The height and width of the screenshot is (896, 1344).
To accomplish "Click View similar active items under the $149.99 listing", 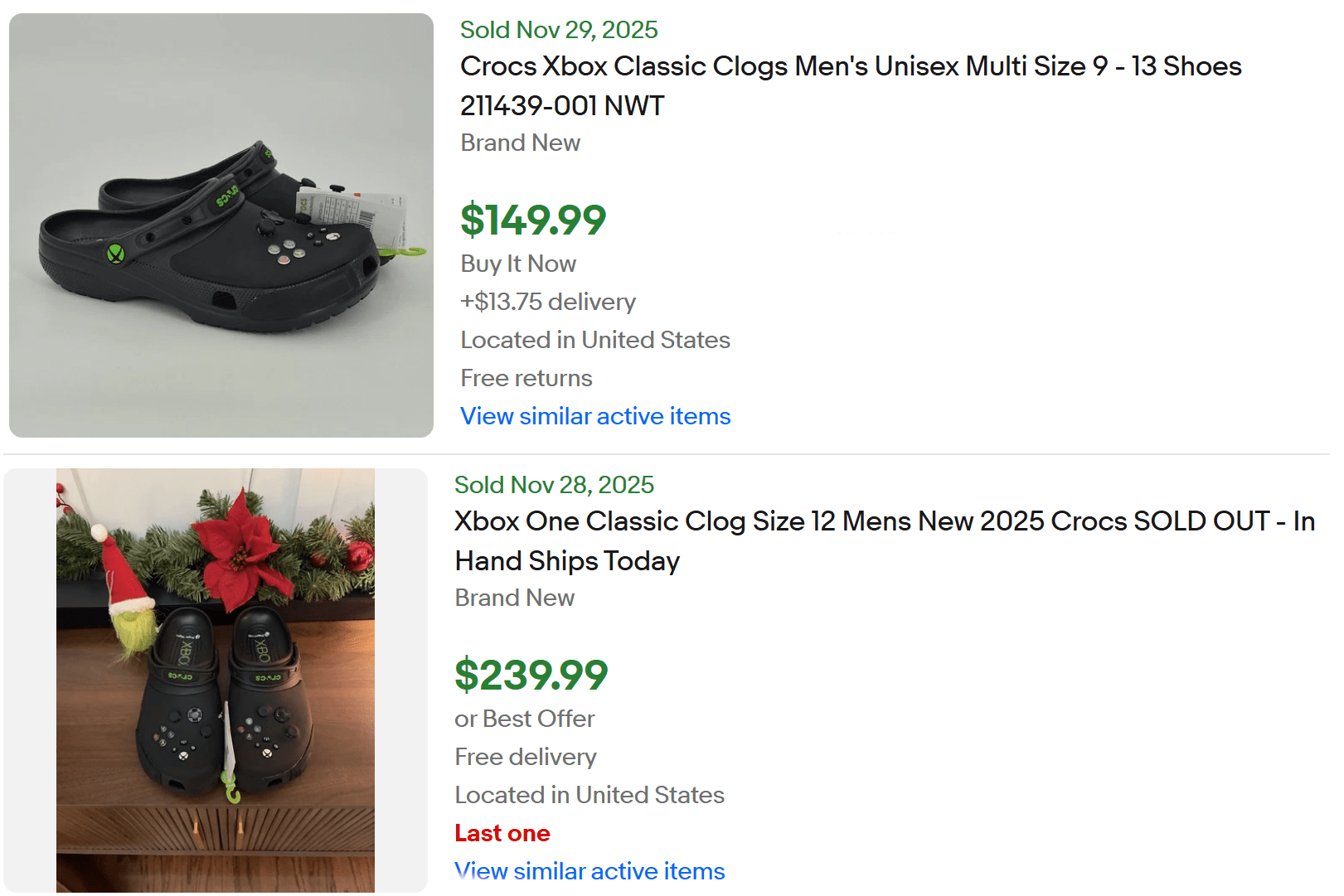I will click(594, 416).
